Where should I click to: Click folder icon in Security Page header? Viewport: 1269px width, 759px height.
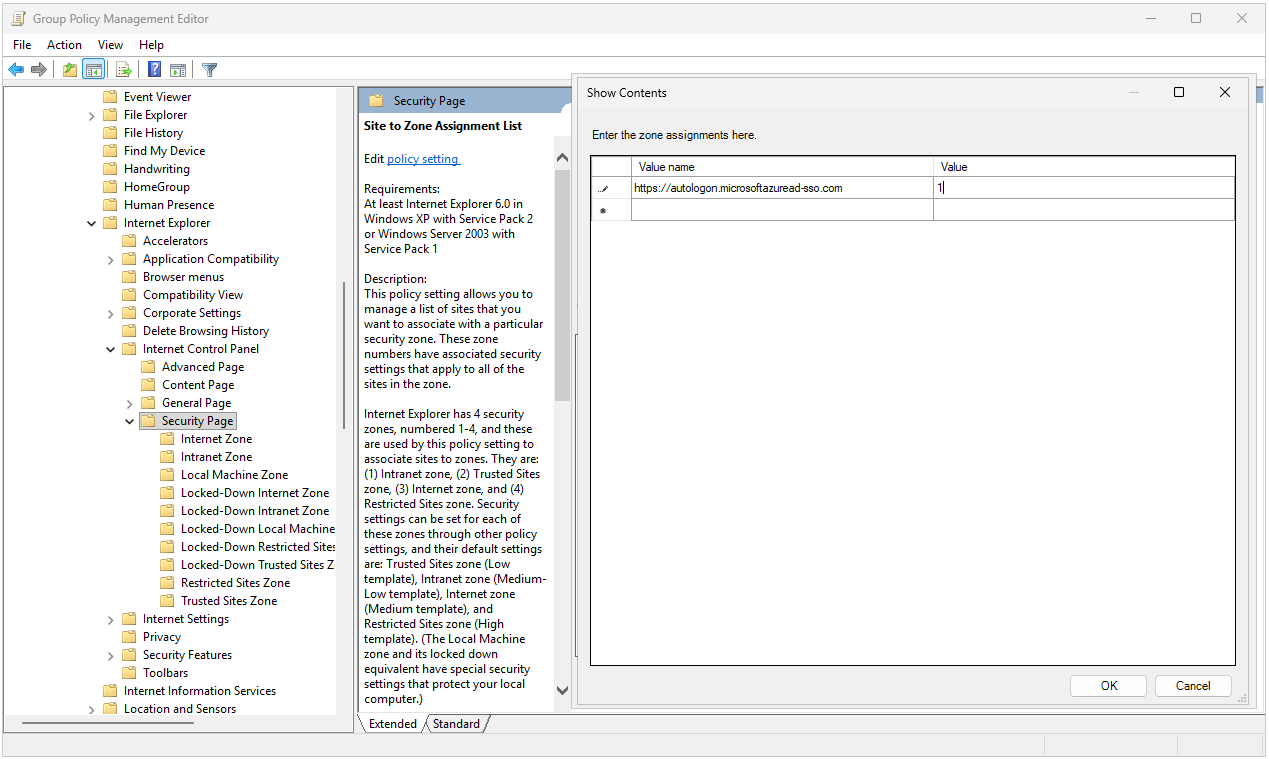(x=376, y=100)
